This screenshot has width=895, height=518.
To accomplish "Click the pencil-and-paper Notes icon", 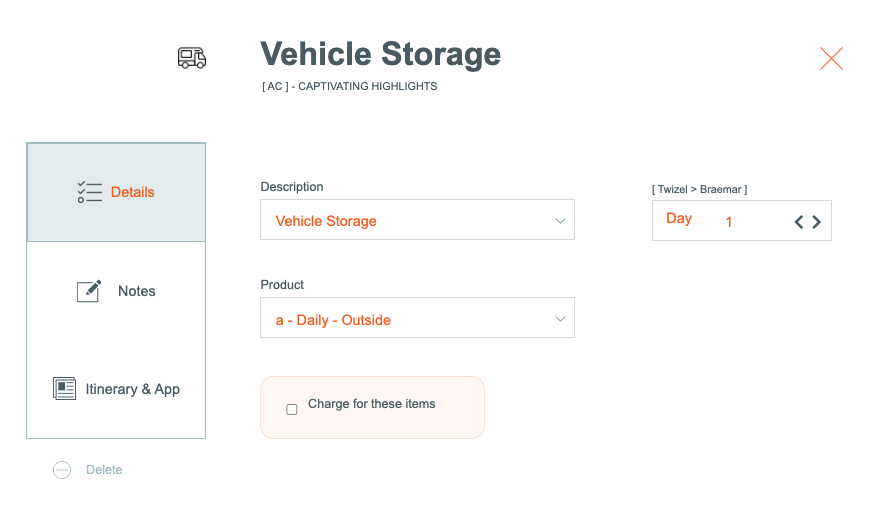I will coord(90,291).
